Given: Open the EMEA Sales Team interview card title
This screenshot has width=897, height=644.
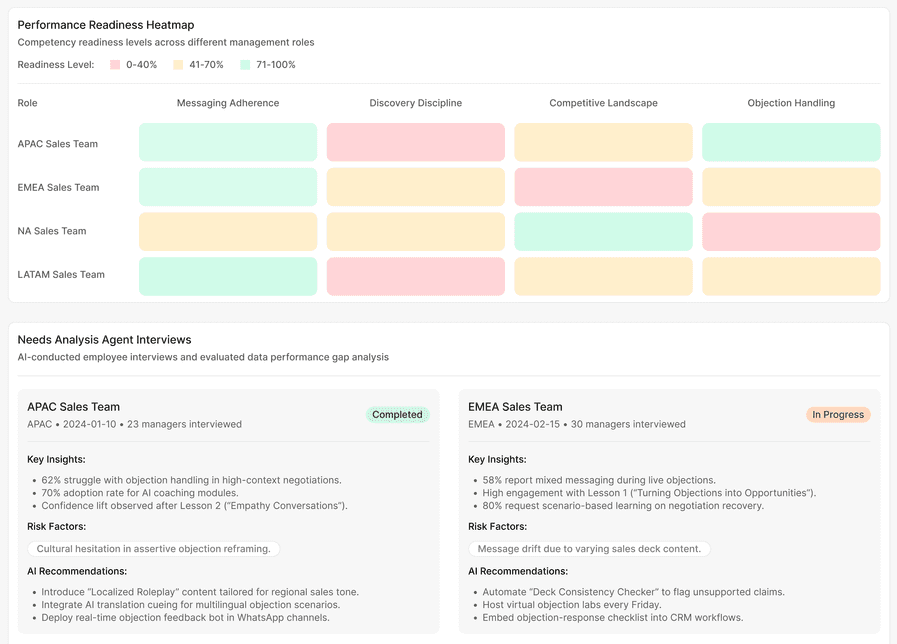Looking at the screenshot, I should [515, 407].
